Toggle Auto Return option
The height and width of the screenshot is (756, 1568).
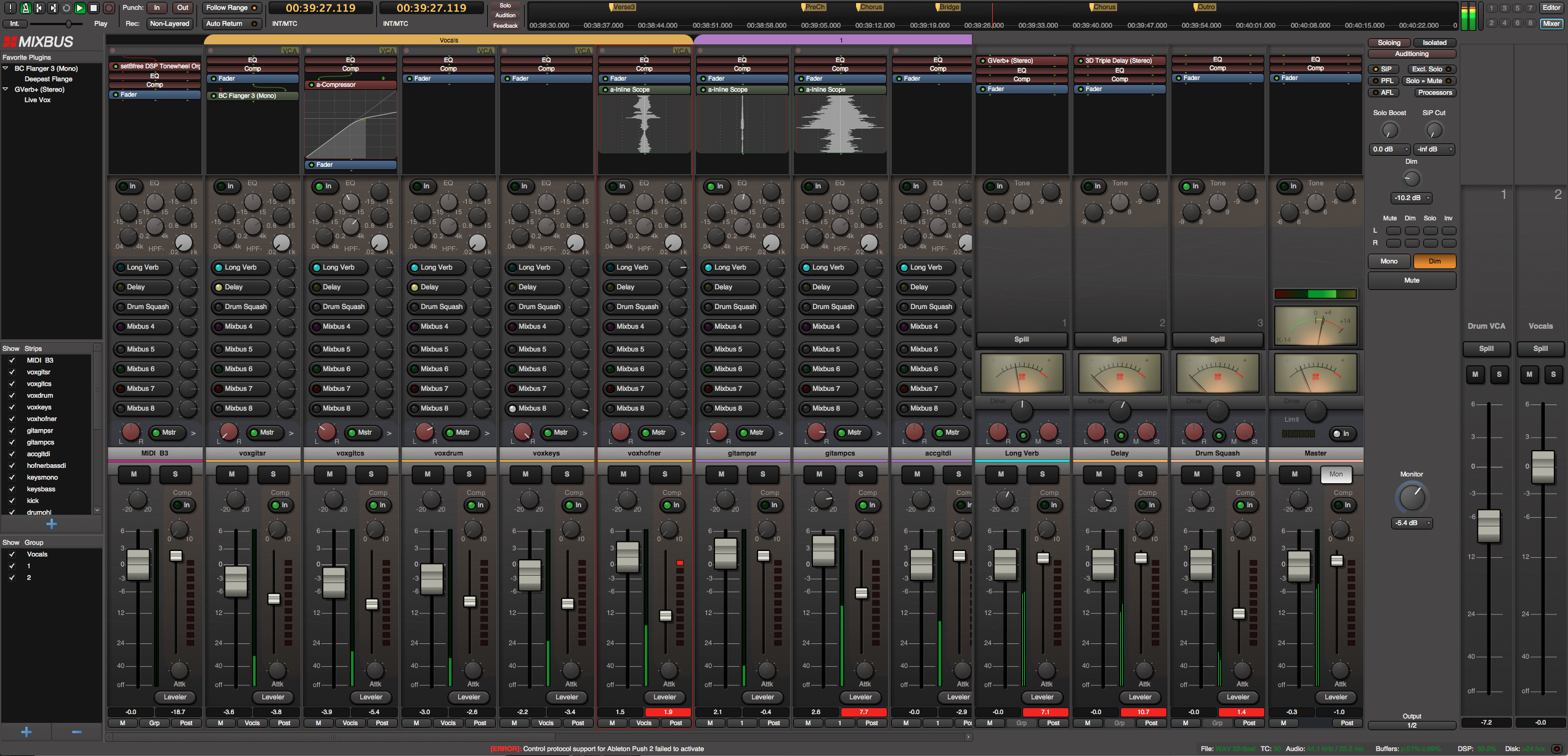[x=232, y=23]
